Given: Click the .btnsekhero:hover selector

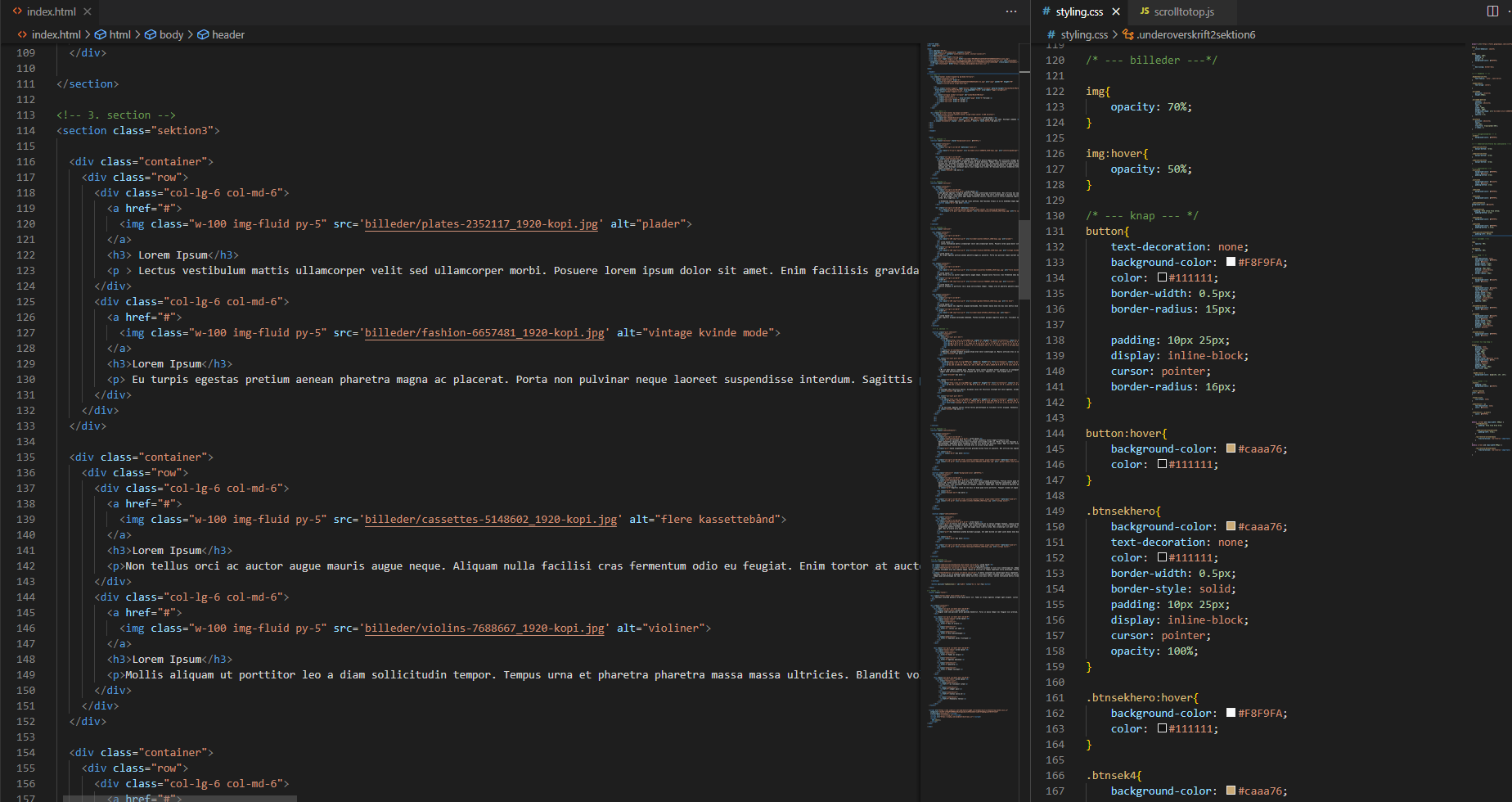Looking at the screenshot, I should pyautogui.click(x=1139, y=698).
